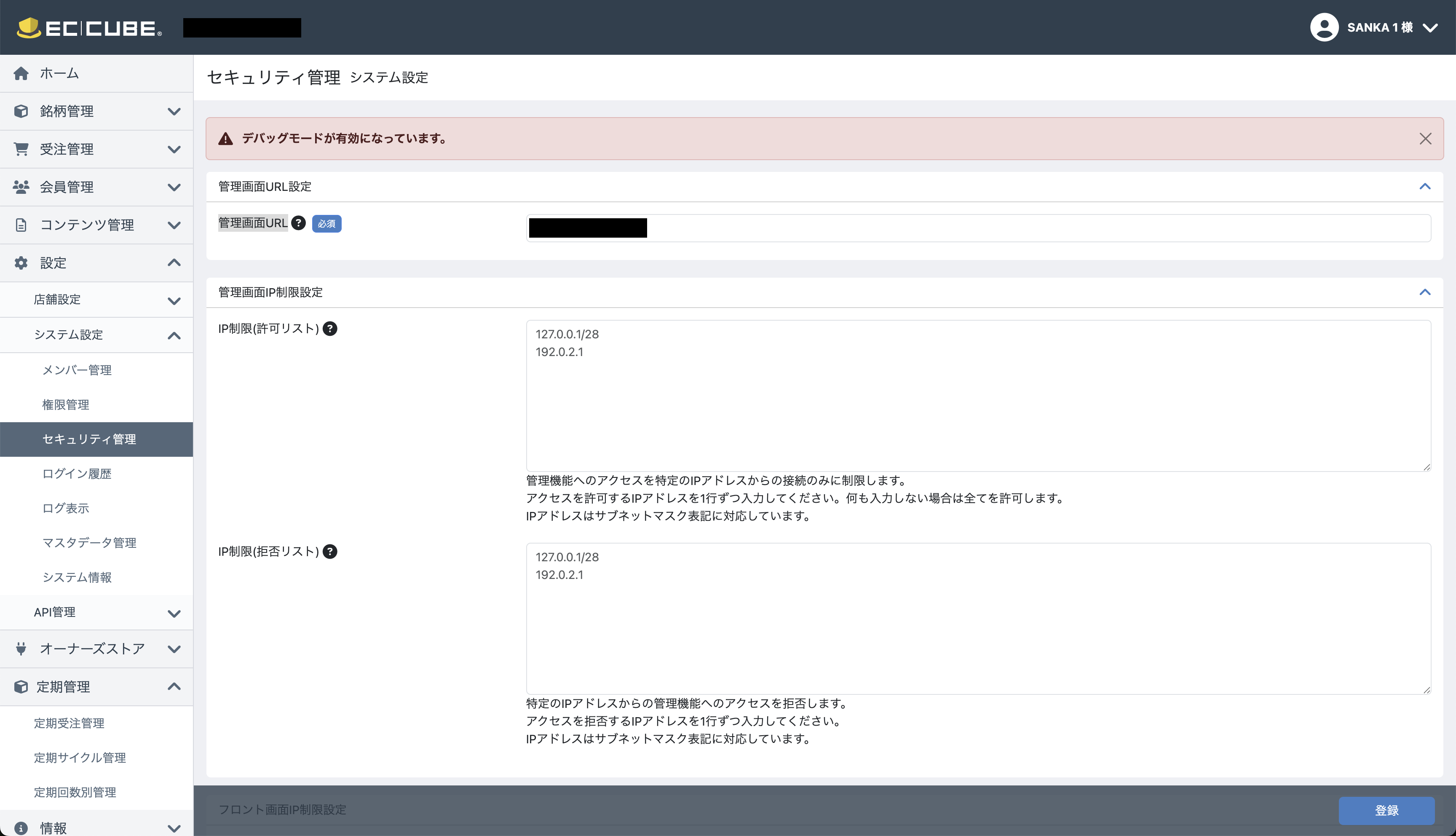1456x836 pixels.
Task: Click the help icon beside IP制限(拒否リスト)
Action: click(x=330, y=551)
